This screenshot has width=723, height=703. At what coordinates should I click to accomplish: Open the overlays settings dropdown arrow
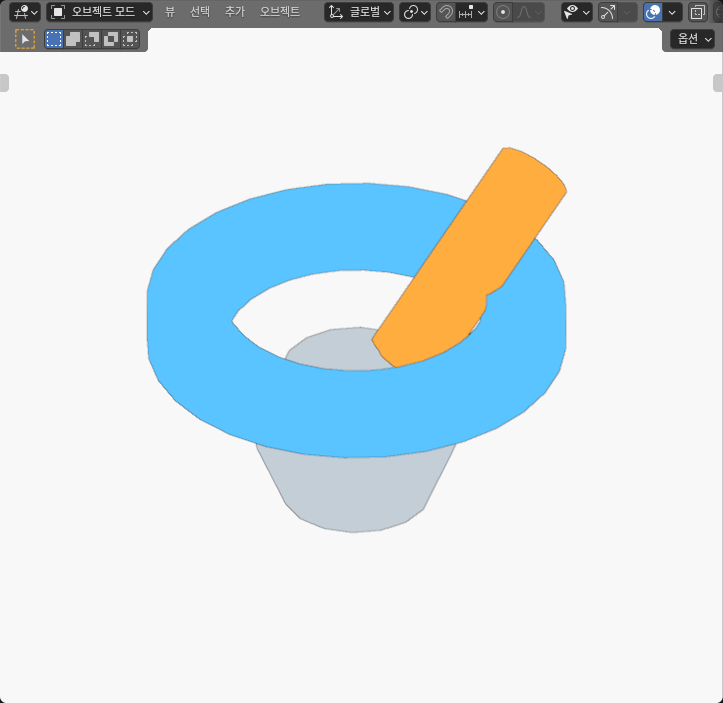672,12
